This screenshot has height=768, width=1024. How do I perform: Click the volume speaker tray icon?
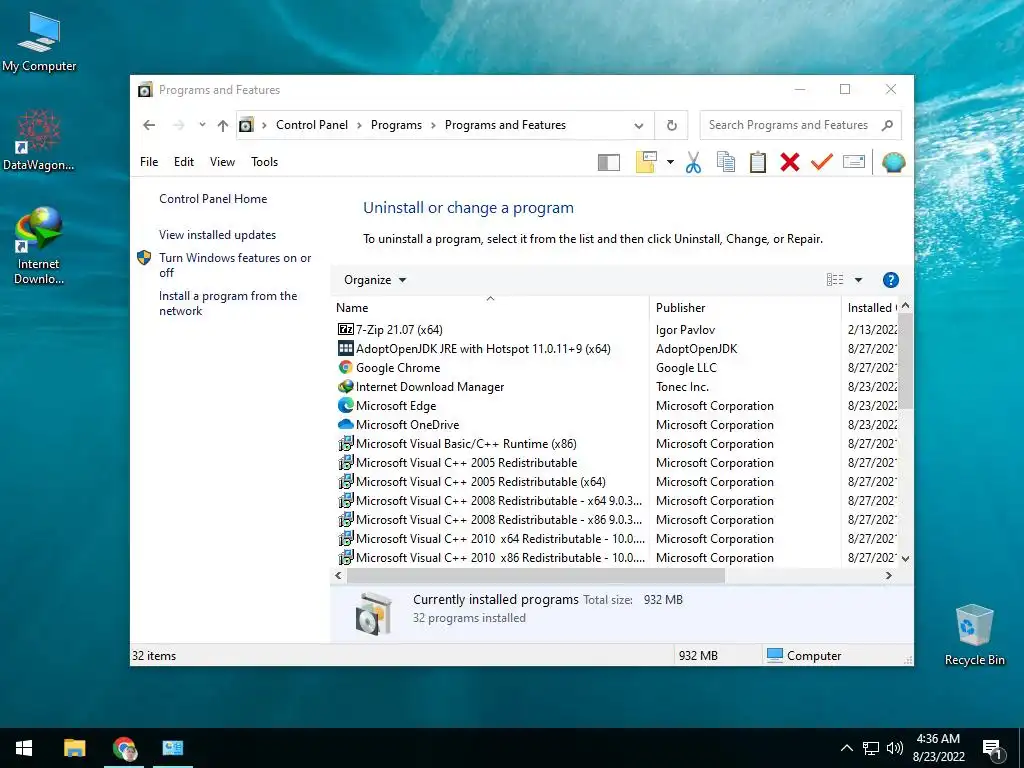coord(895,748)
